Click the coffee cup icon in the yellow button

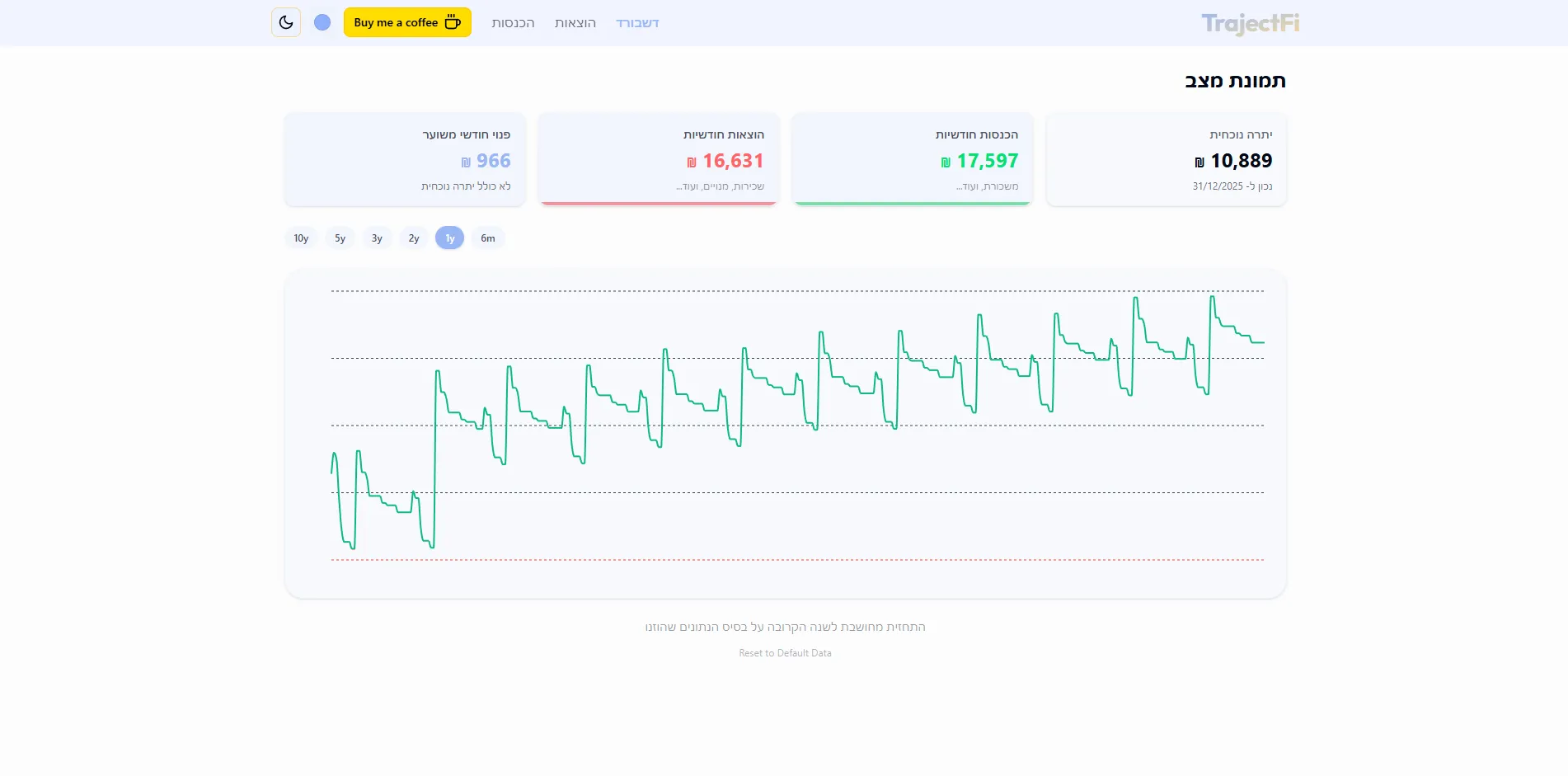point(453,22)
